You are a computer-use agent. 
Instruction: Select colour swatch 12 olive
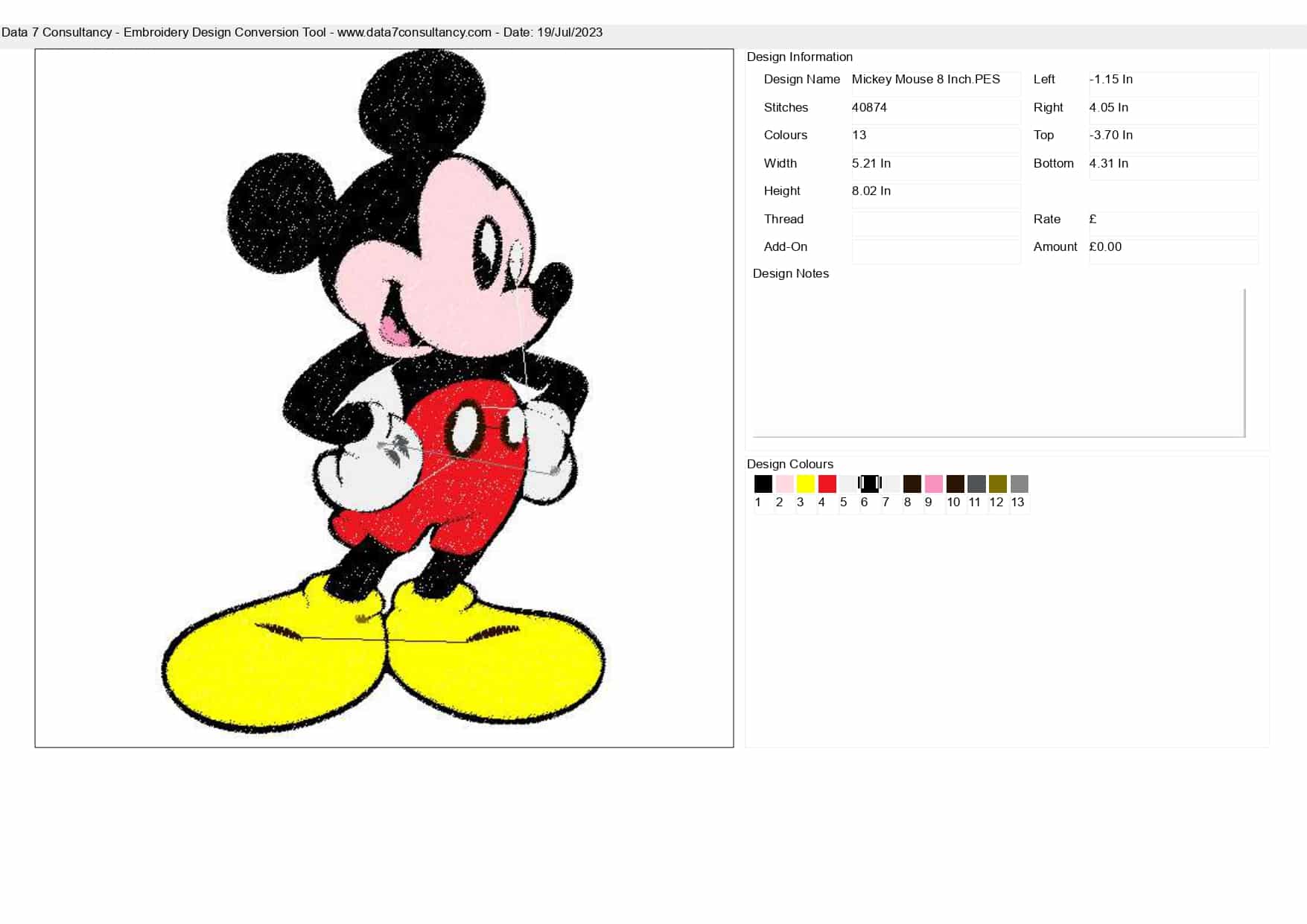point(998,484)
